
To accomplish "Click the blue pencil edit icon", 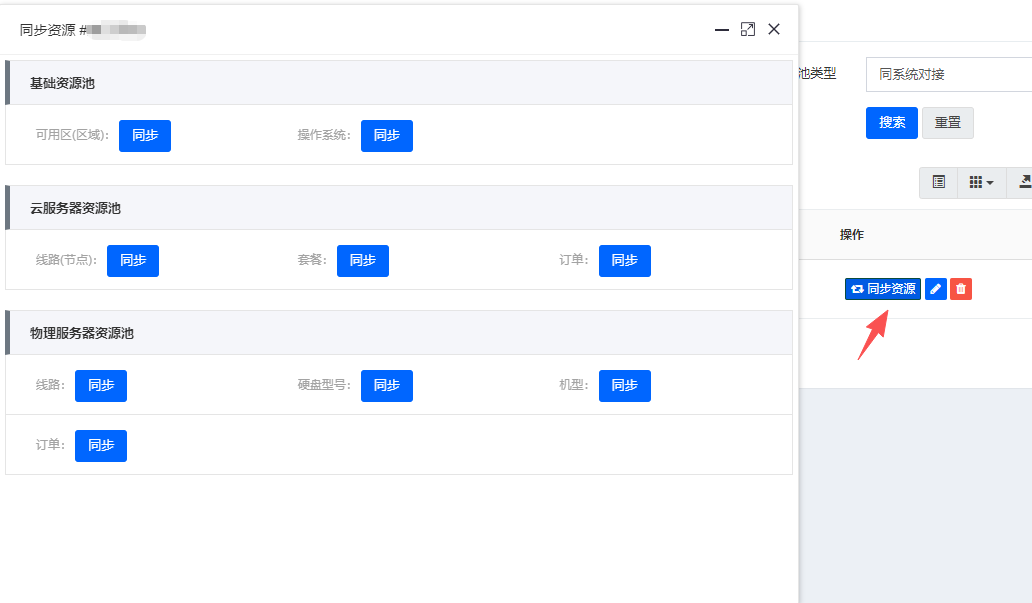I will (x=936, y=289).
